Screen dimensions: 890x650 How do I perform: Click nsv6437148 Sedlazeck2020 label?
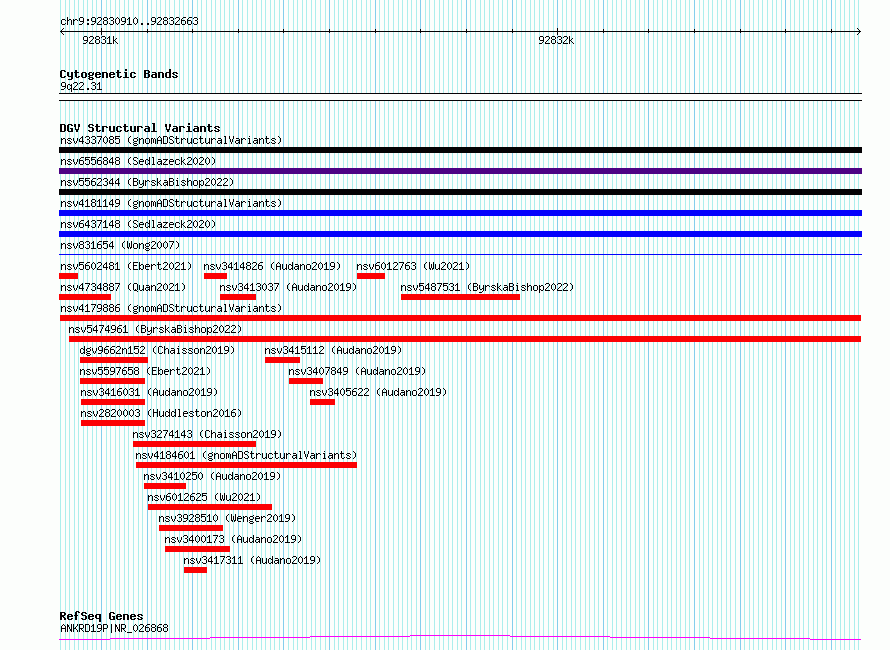pos(138,224)
